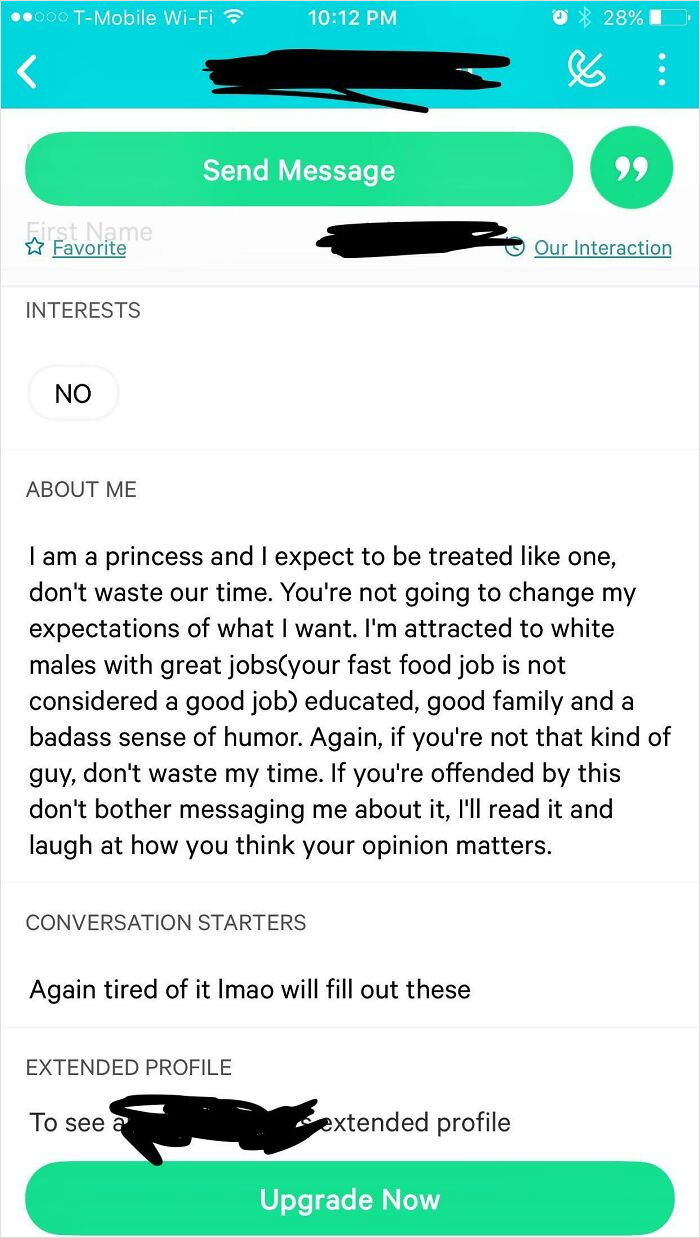Go back using the left chevron arrow
The image size is (700, 1238).
point(28,72)
